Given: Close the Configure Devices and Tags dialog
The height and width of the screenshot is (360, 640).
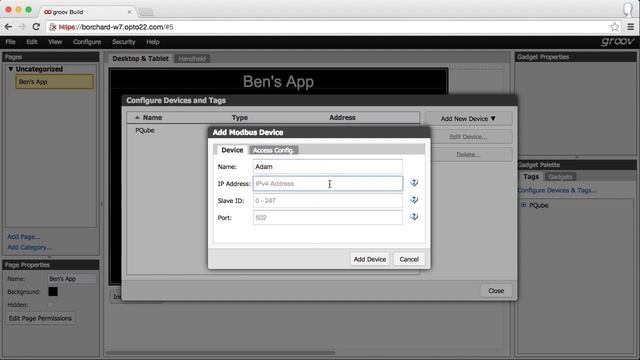Looking at the screenshot, I should point(496,291).
